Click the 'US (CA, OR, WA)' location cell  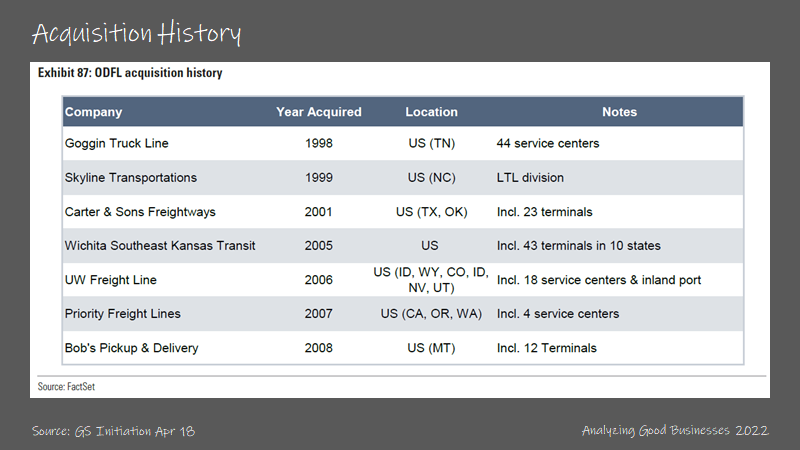(432, 314)
